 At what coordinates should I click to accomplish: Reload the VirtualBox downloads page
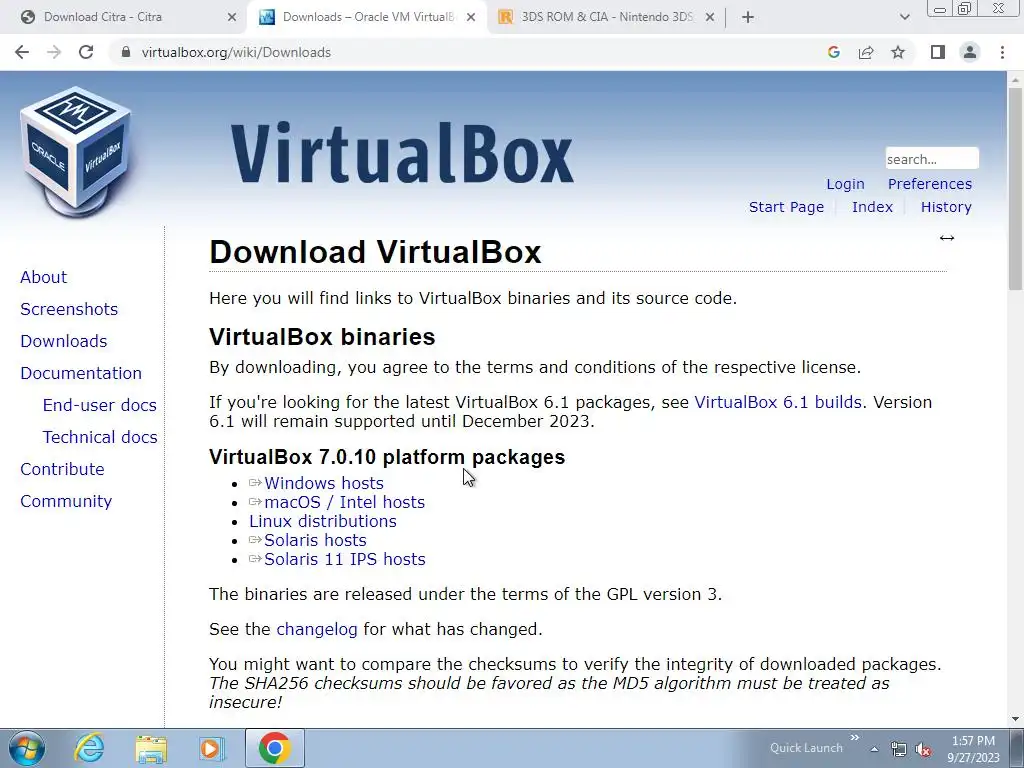[86, 52]
